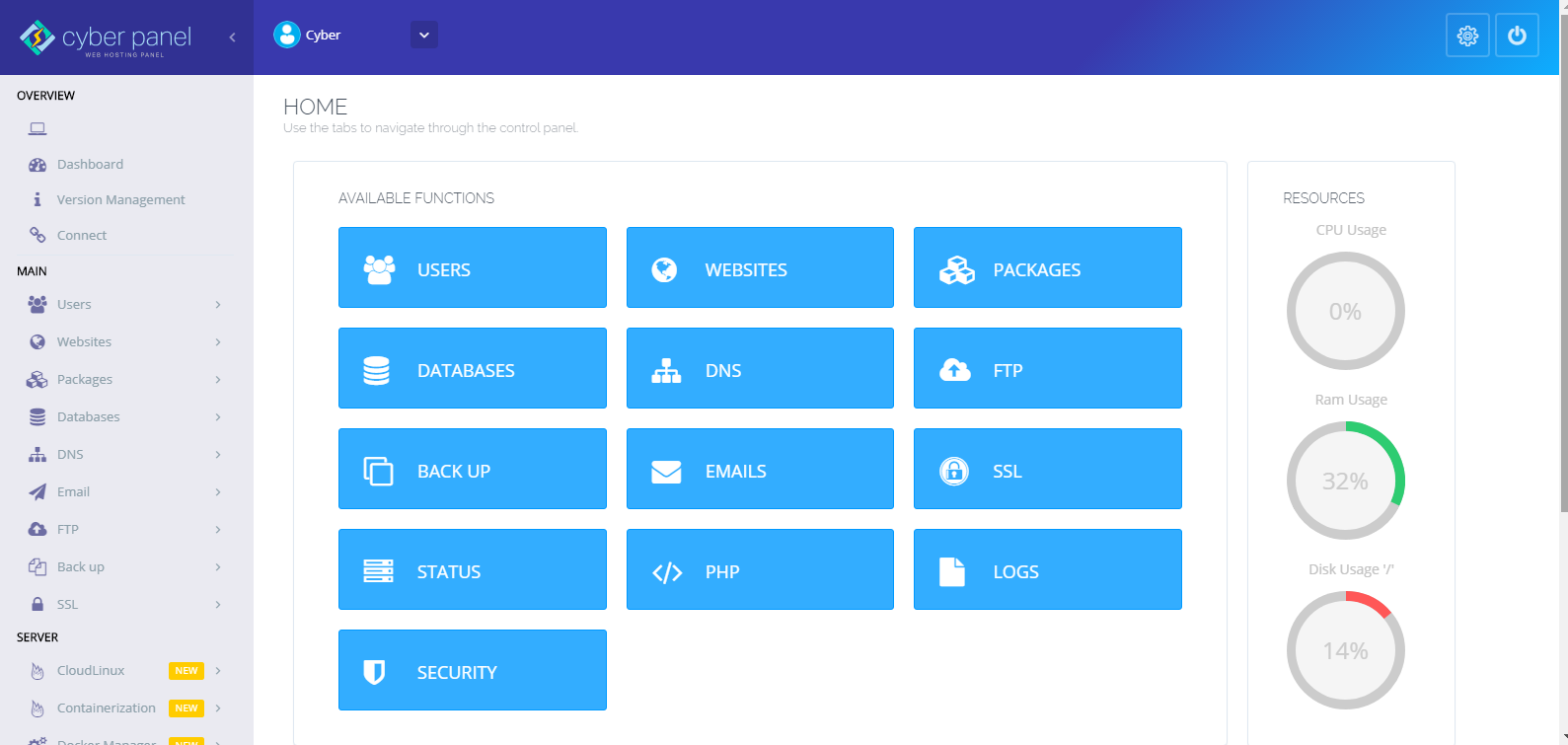Click the AVAILABLE FUNCTIONS heading
The image size is (1568, 745).
click(416, 198)
